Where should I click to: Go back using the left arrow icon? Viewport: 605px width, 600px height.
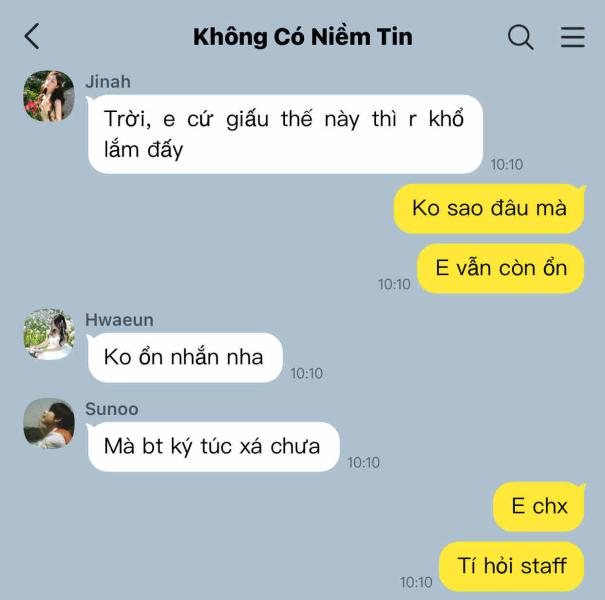(32, 36)
